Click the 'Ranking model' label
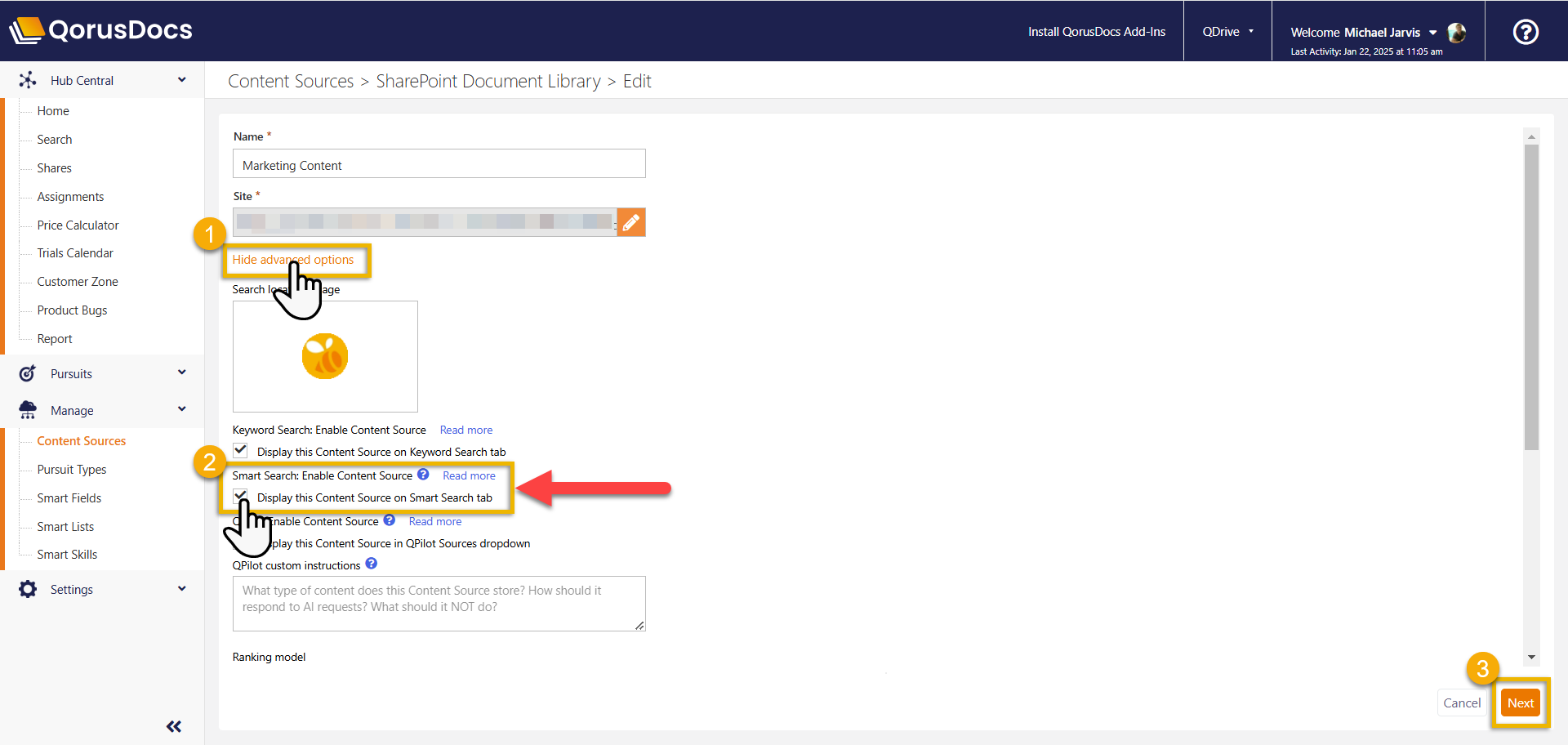The height and width of the screenshot is (745, 1568). 269,658
